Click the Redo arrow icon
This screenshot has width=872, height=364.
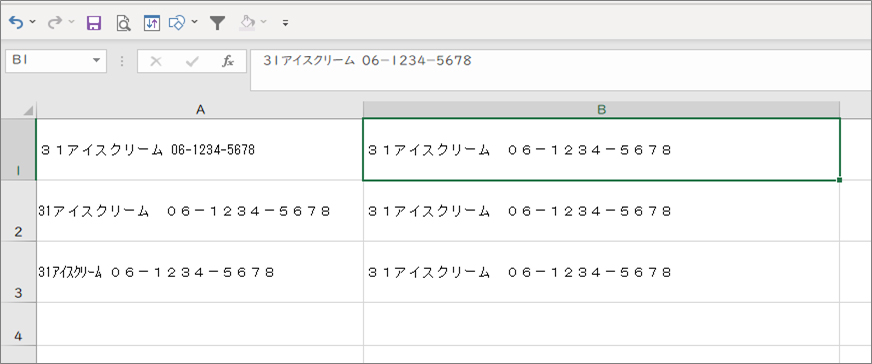point(55,23)
